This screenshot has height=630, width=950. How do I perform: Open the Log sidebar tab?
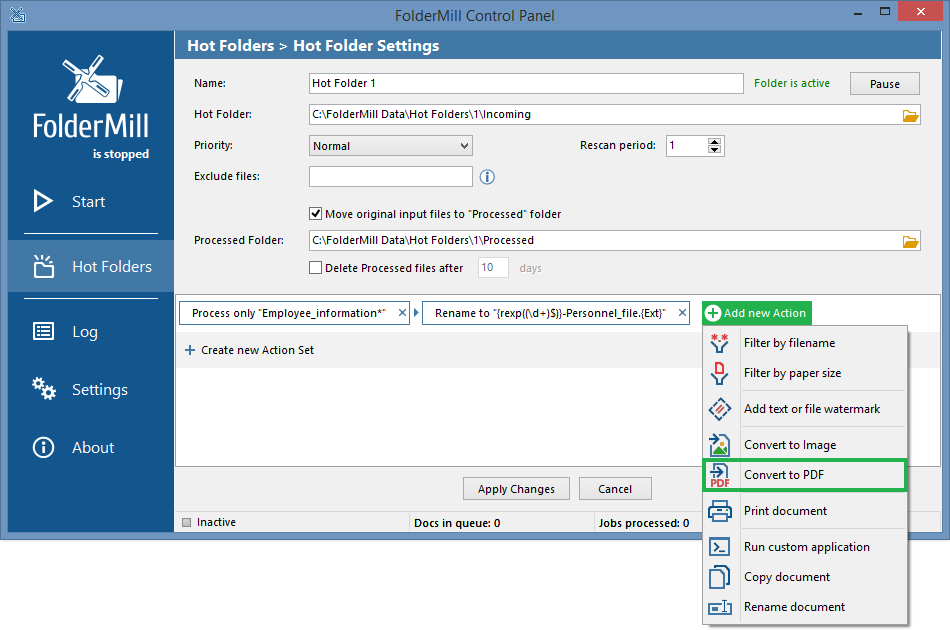pos(91,331)
